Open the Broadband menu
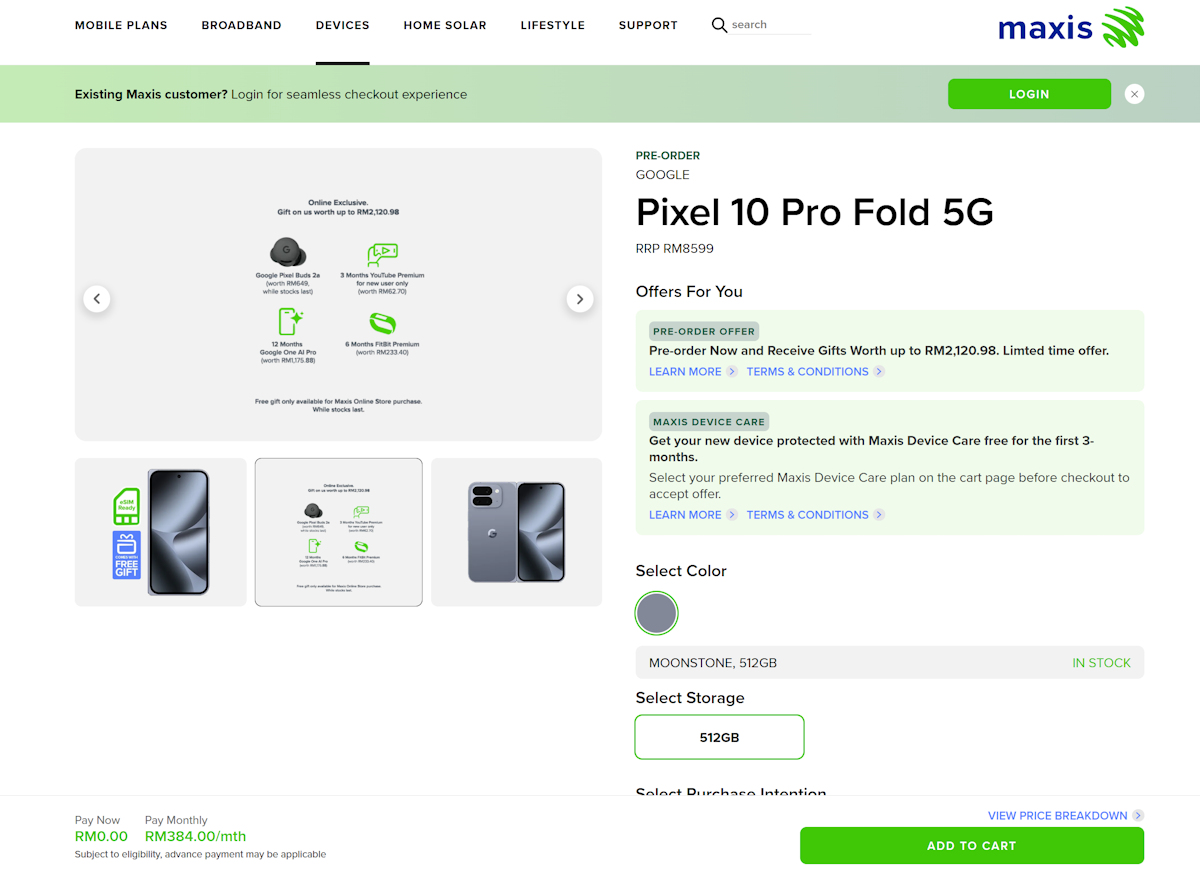This screenshot has height=869, width=1200. 241,25
